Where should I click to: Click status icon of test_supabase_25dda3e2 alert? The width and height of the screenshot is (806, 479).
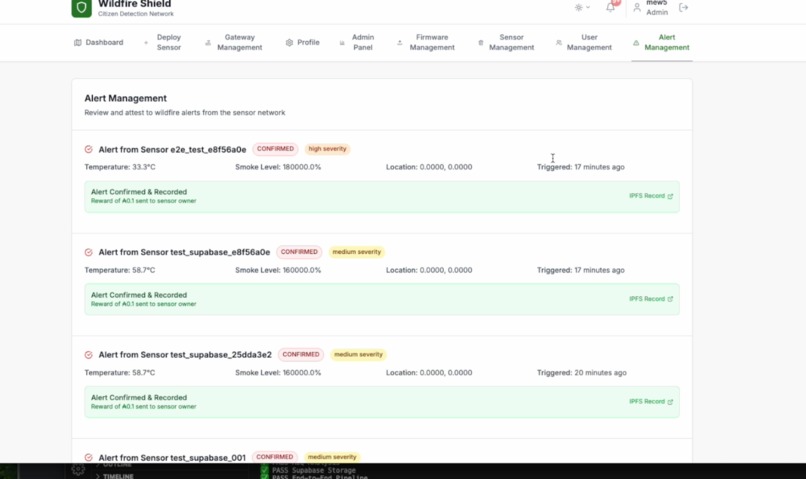click(88, 355)
